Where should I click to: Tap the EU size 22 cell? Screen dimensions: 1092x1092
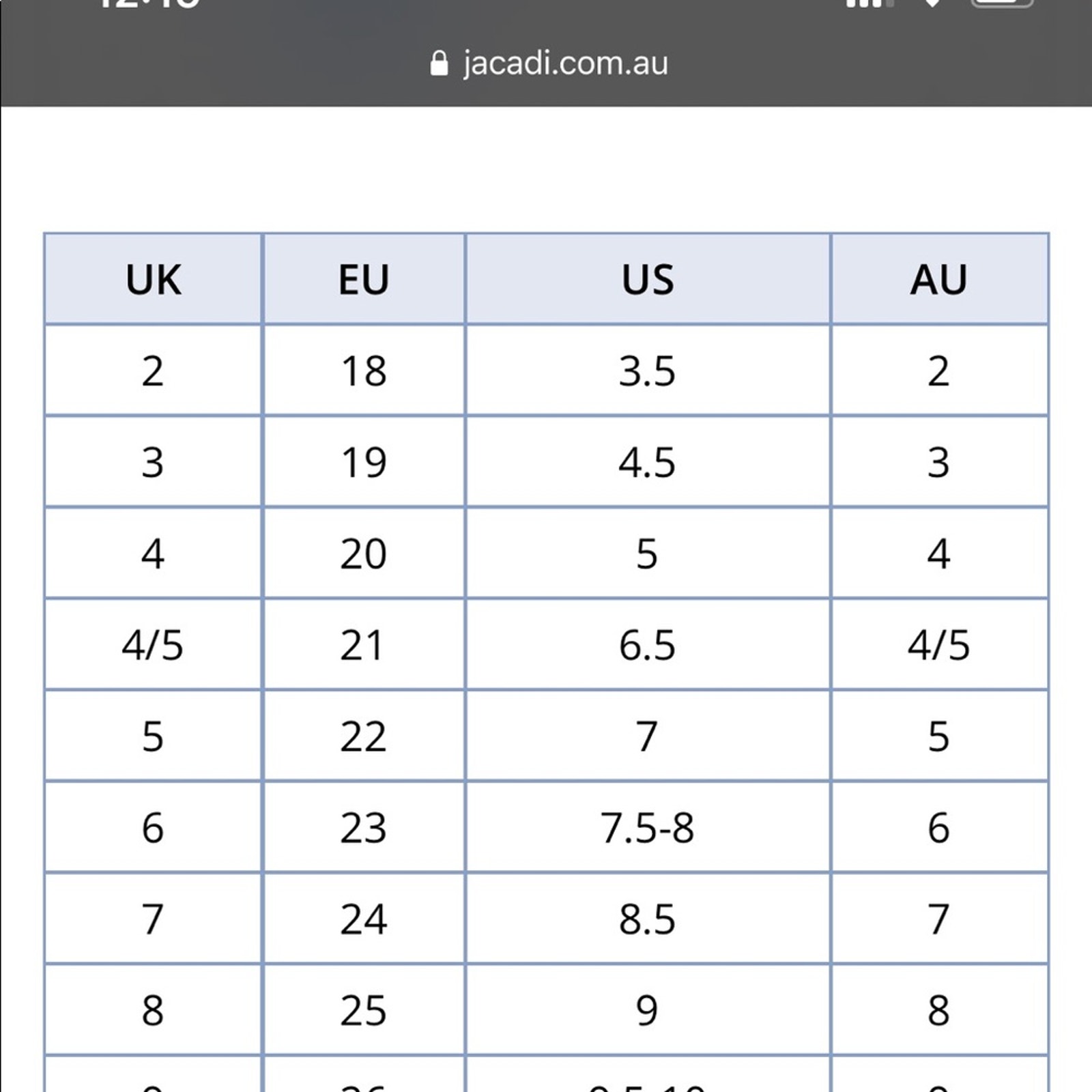pos(364,736)
